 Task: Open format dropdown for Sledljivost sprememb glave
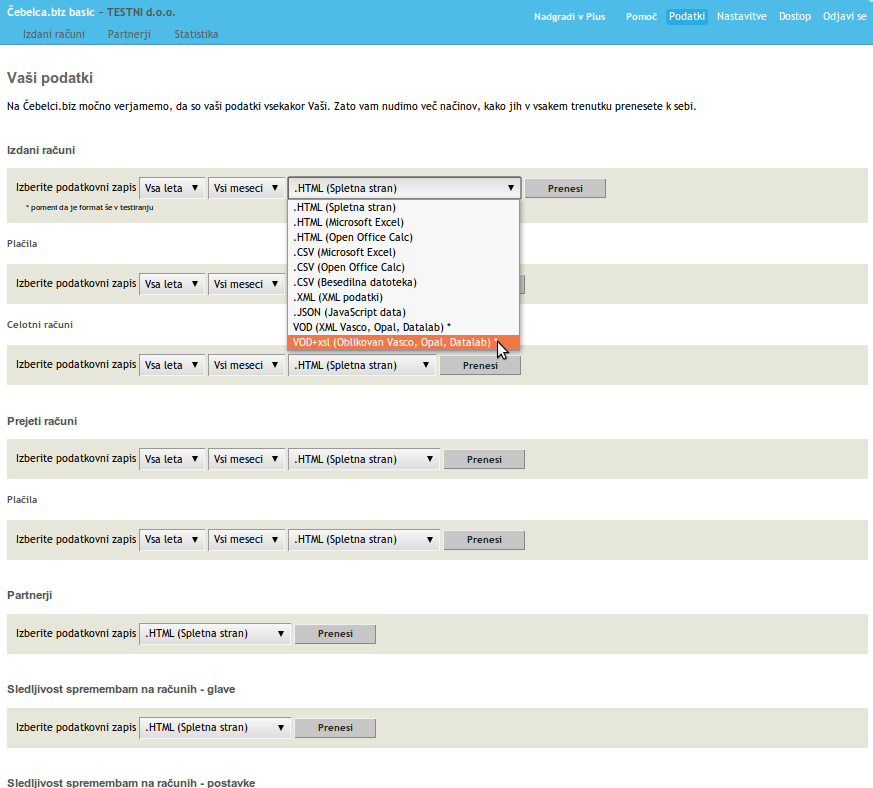[215, 728]
